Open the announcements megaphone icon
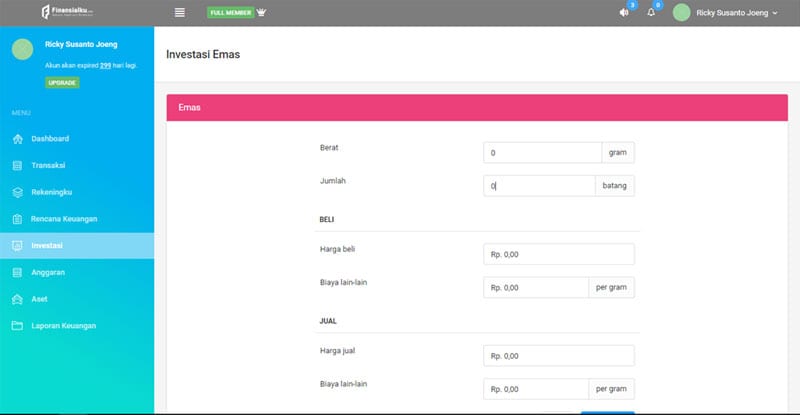 624,12
